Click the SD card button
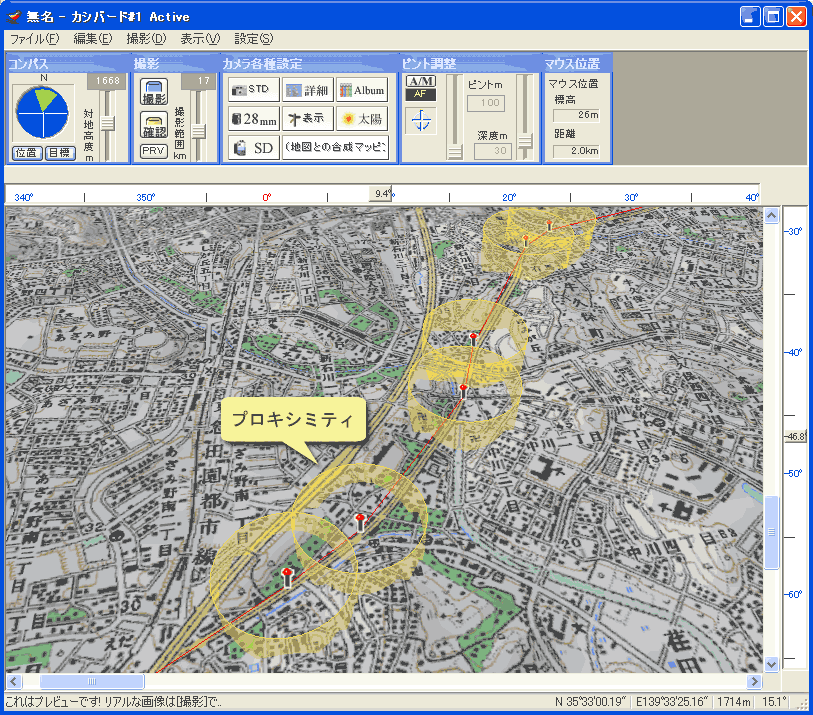Screen dimensions: 813x715 coord(251,148)
